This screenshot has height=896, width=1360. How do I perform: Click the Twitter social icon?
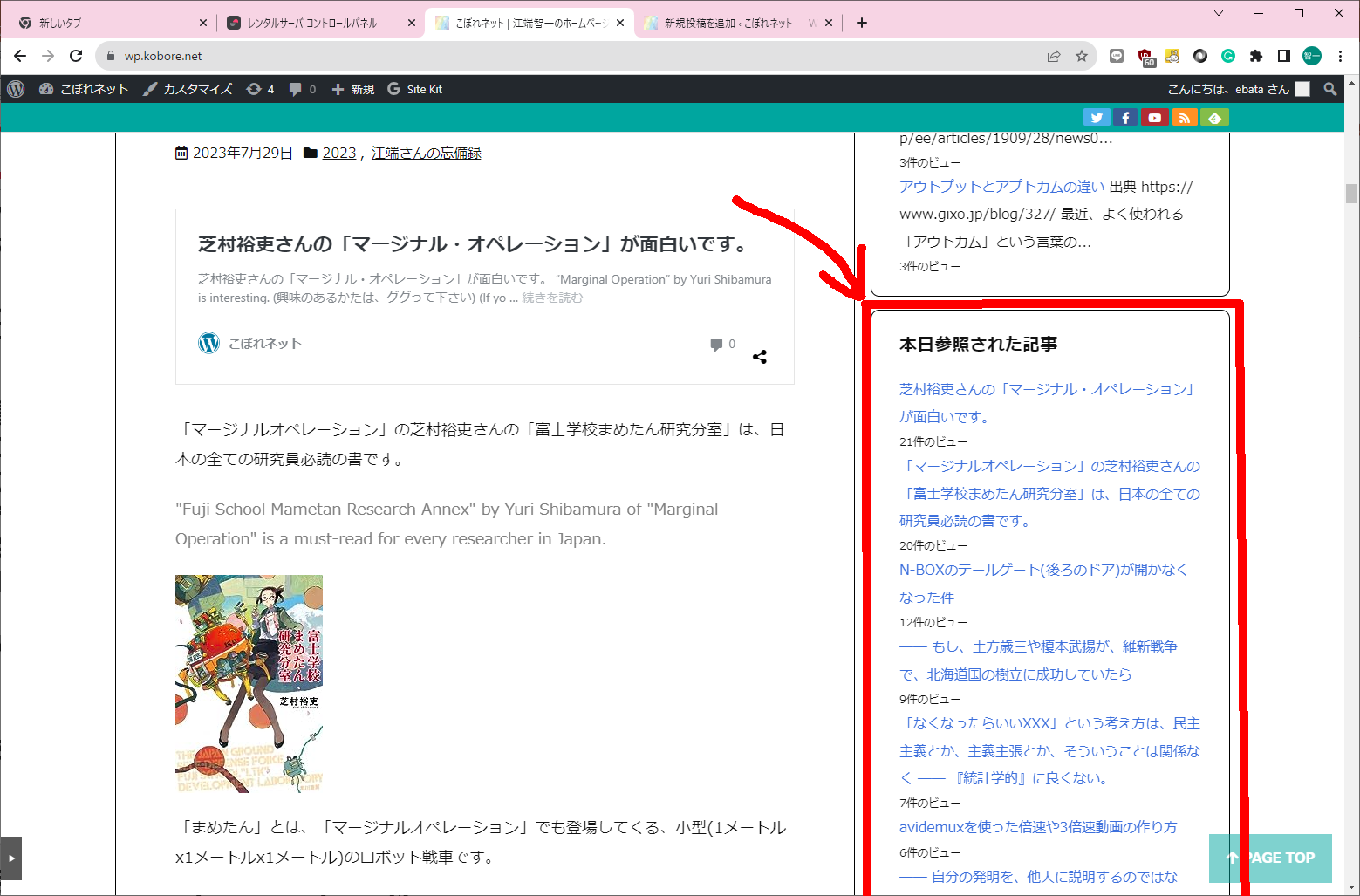[1097, 118]
